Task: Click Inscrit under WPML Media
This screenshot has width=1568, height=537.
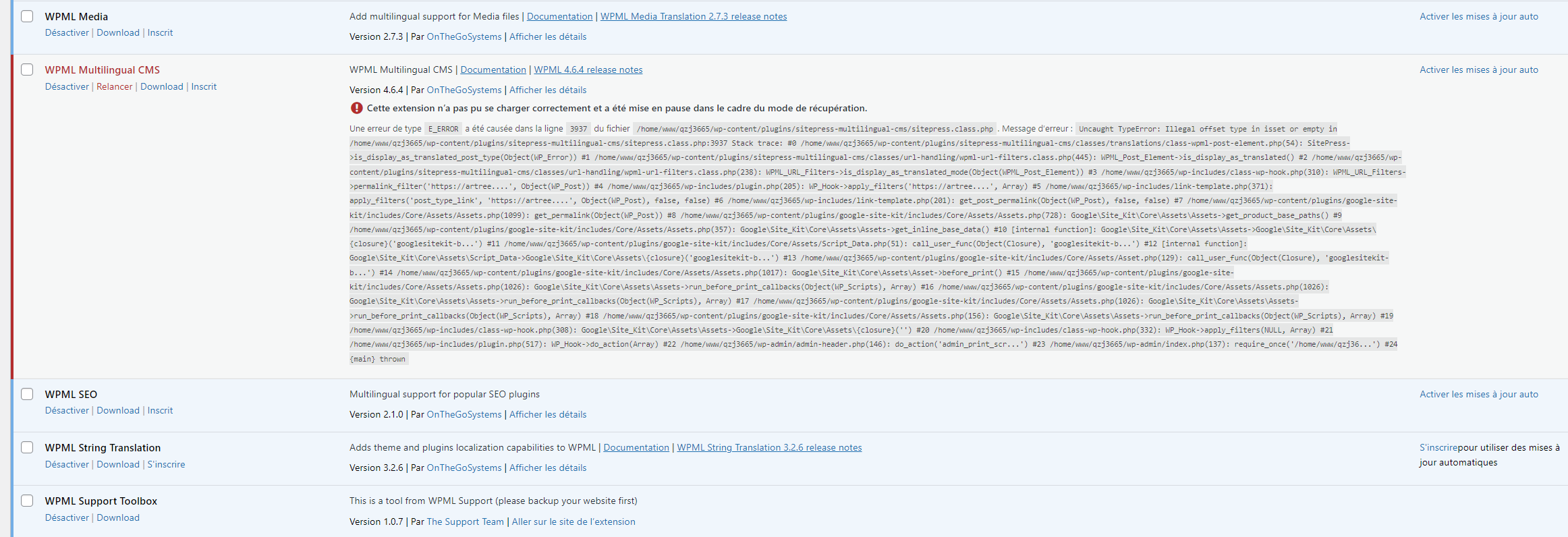Action: pos(160,32)
